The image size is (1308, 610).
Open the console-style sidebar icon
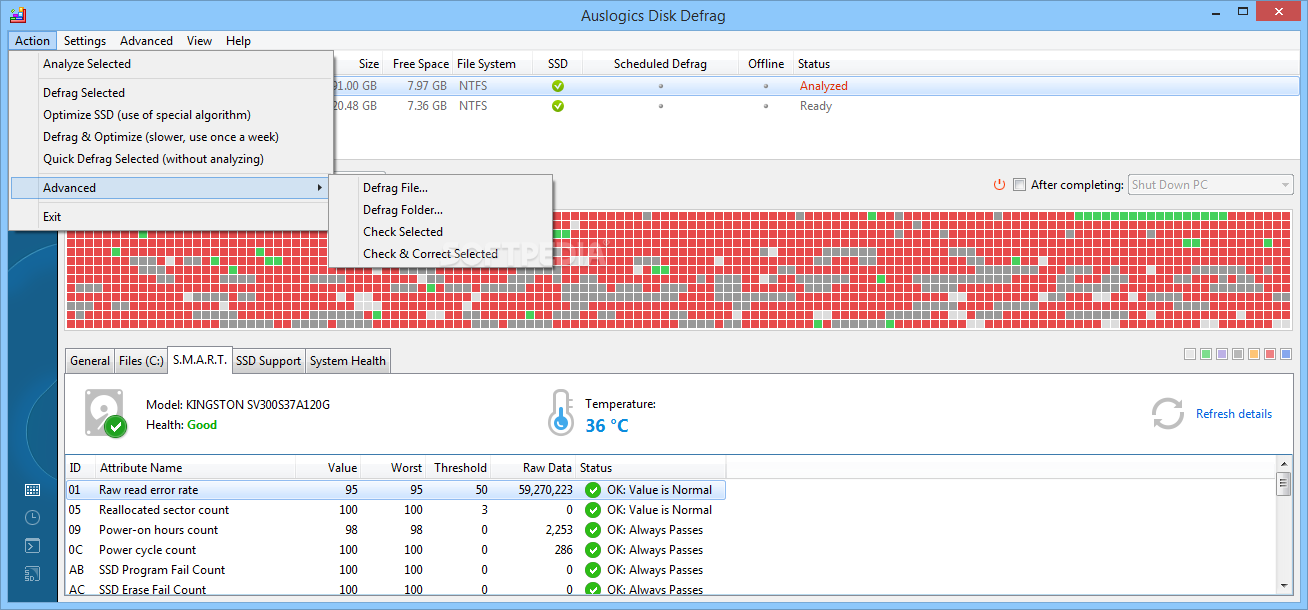[x=33, y=546]
